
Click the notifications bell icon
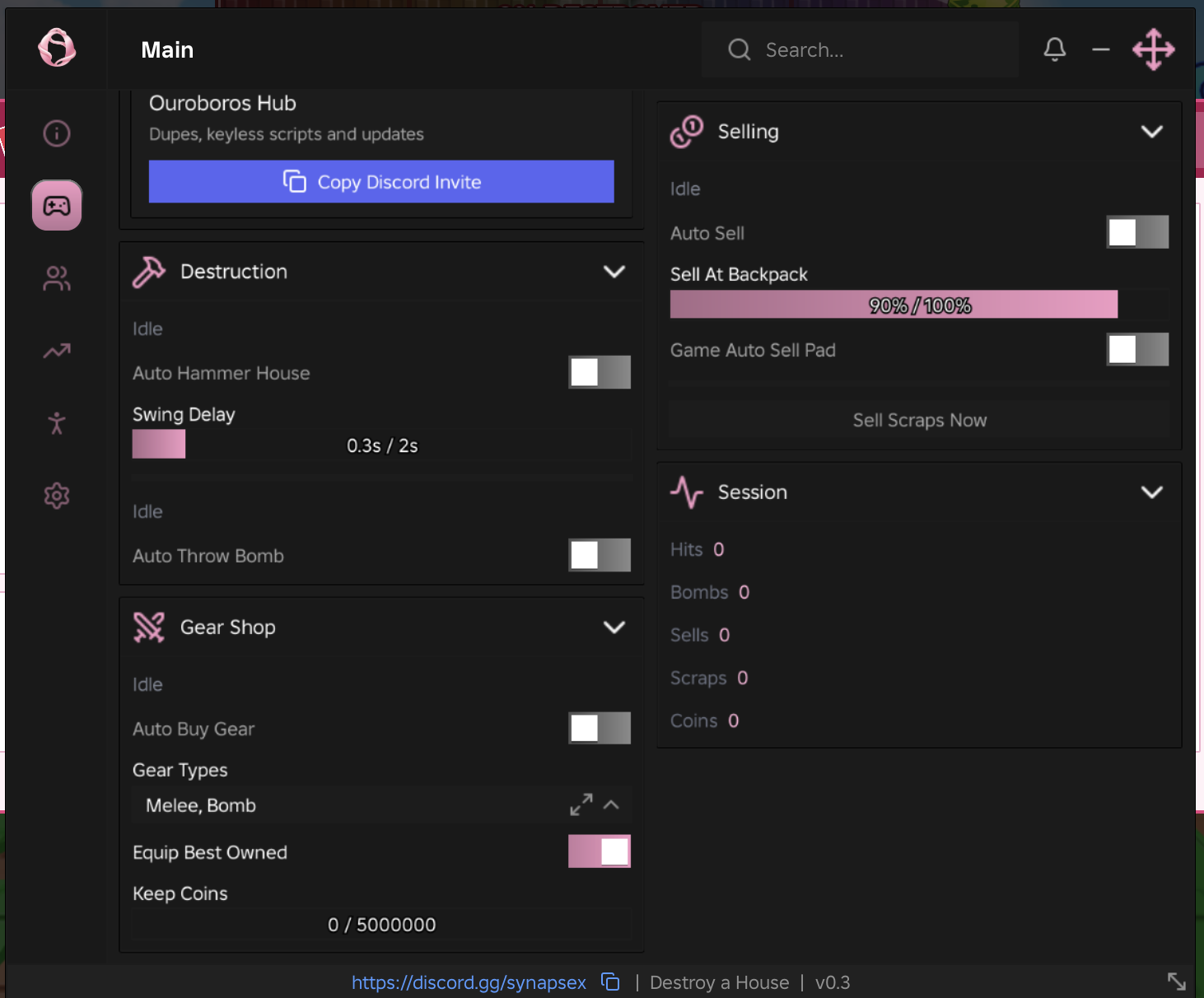pos(1055,49)
